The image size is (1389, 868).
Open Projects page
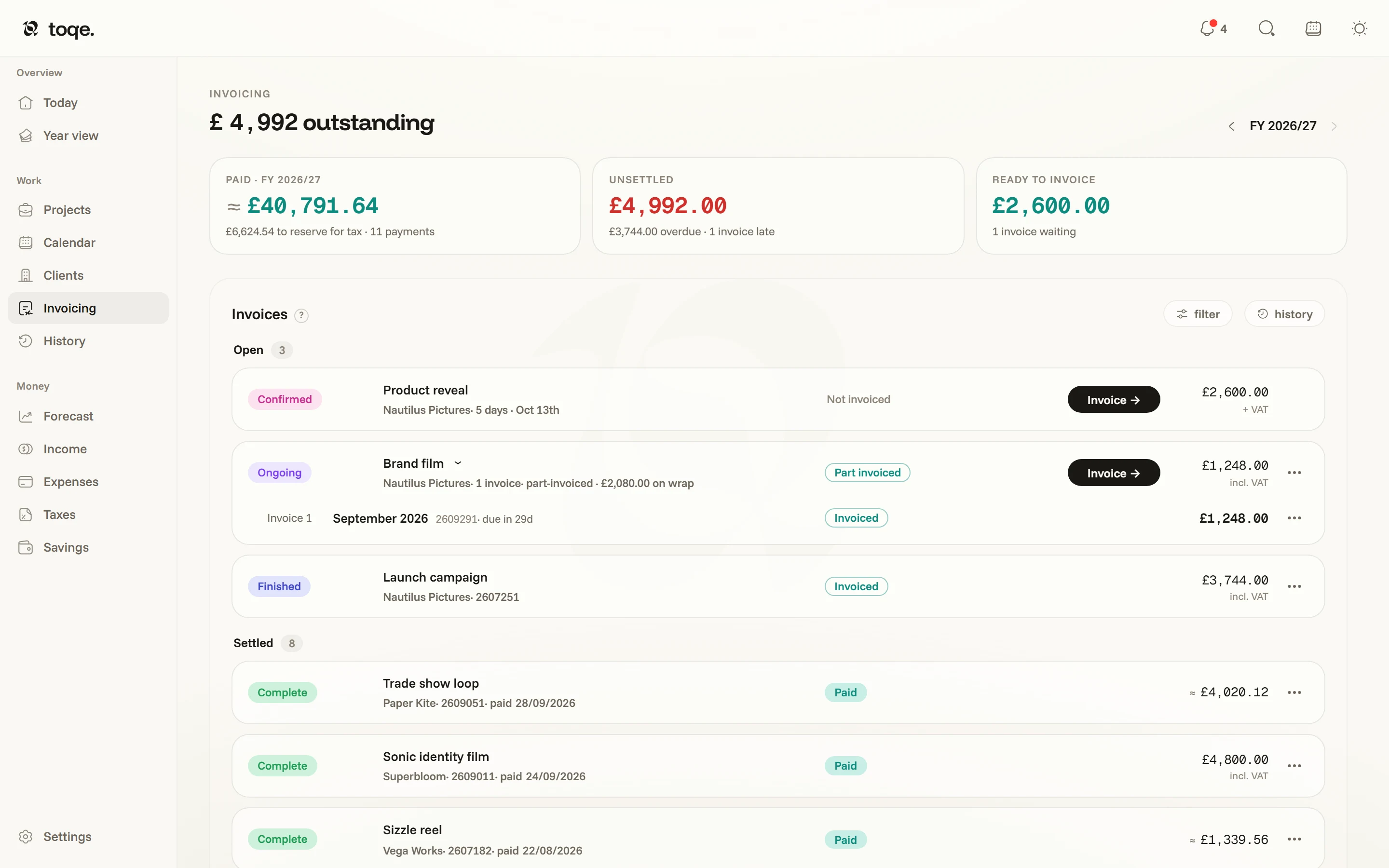88,210
